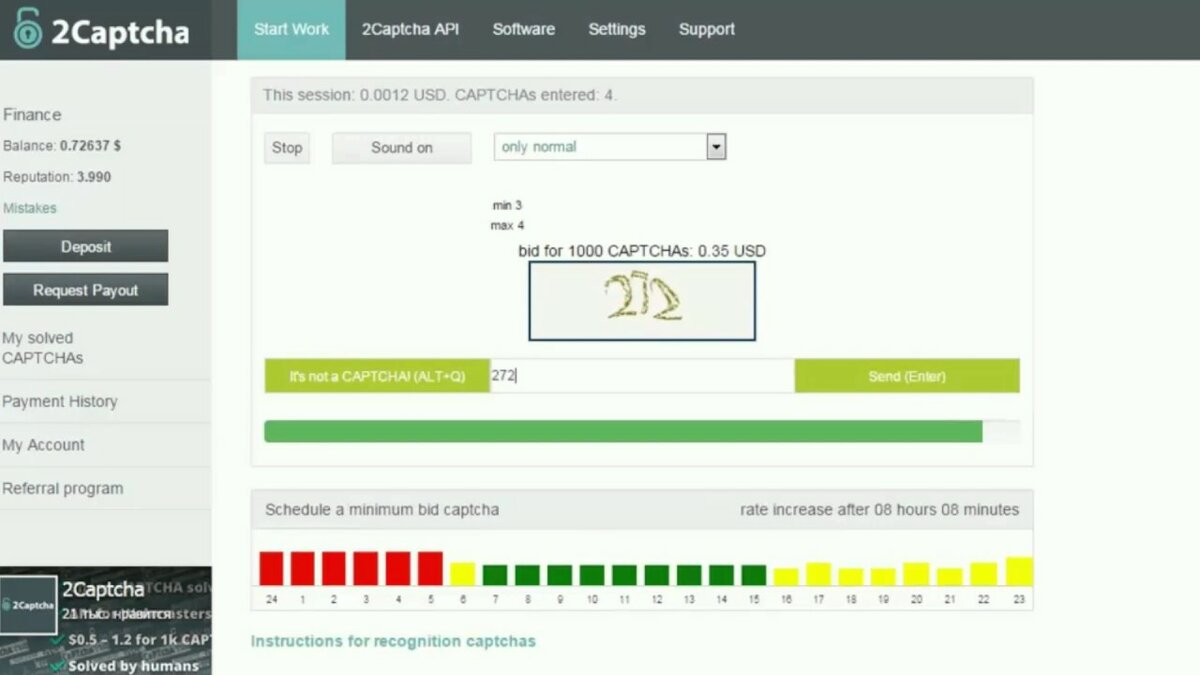
Task: Toggle Sound on
Action: 401,147
